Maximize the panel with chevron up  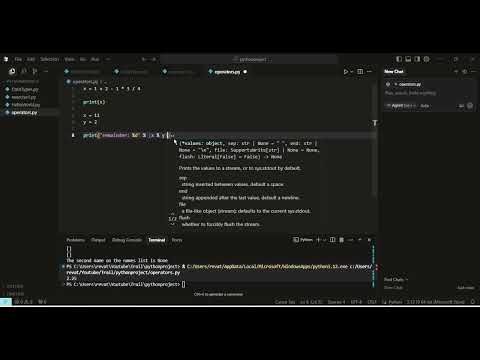[360, 240]
